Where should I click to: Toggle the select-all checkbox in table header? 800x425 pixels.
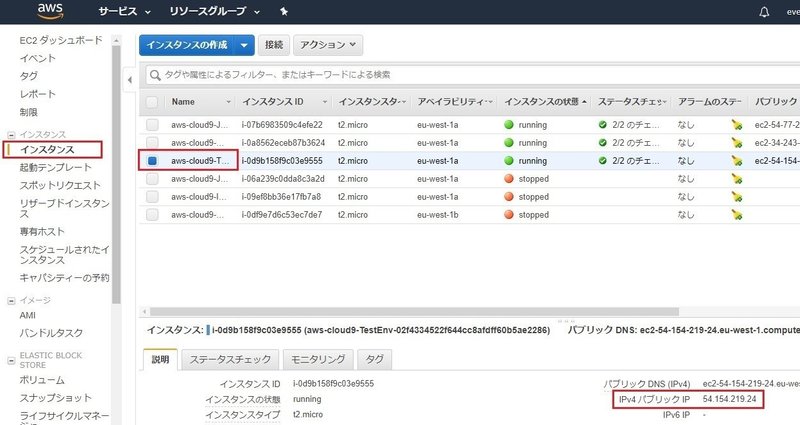tap(152, 102)
